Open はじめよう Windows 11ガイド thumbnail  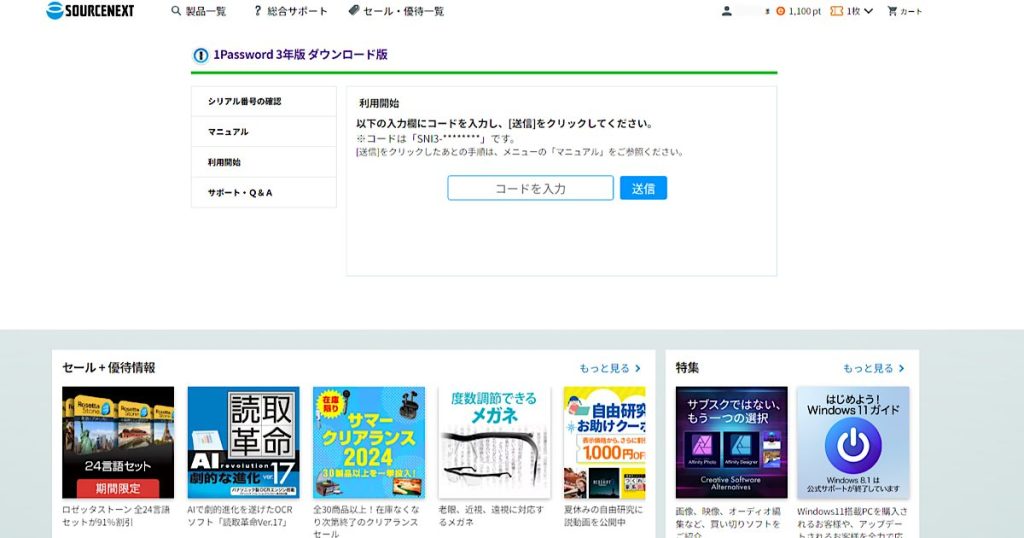coord(853,442)
